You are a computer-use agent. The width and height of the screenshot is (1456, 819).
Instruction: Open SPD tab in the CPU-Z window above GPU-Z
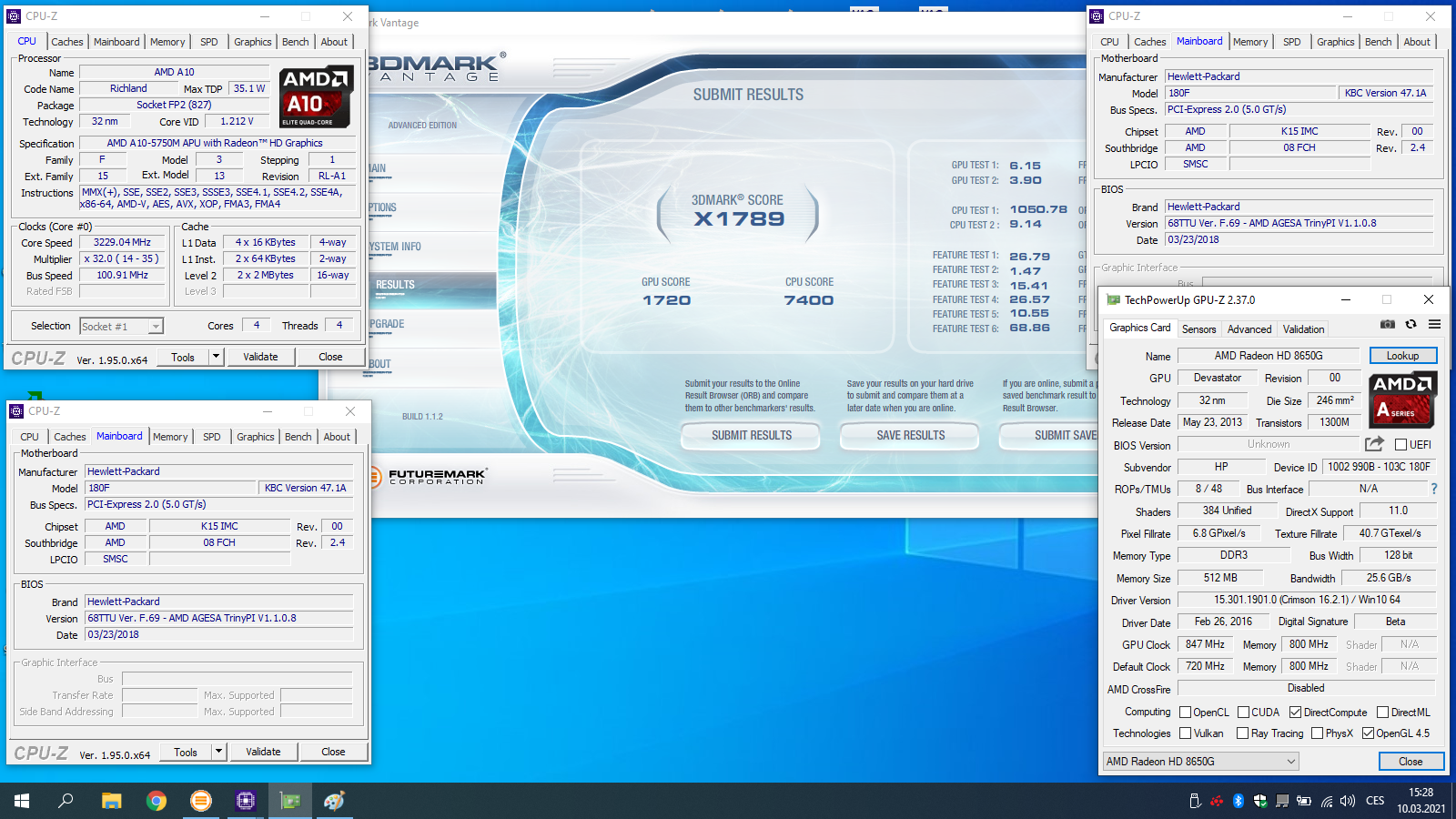click(1292, 42)
